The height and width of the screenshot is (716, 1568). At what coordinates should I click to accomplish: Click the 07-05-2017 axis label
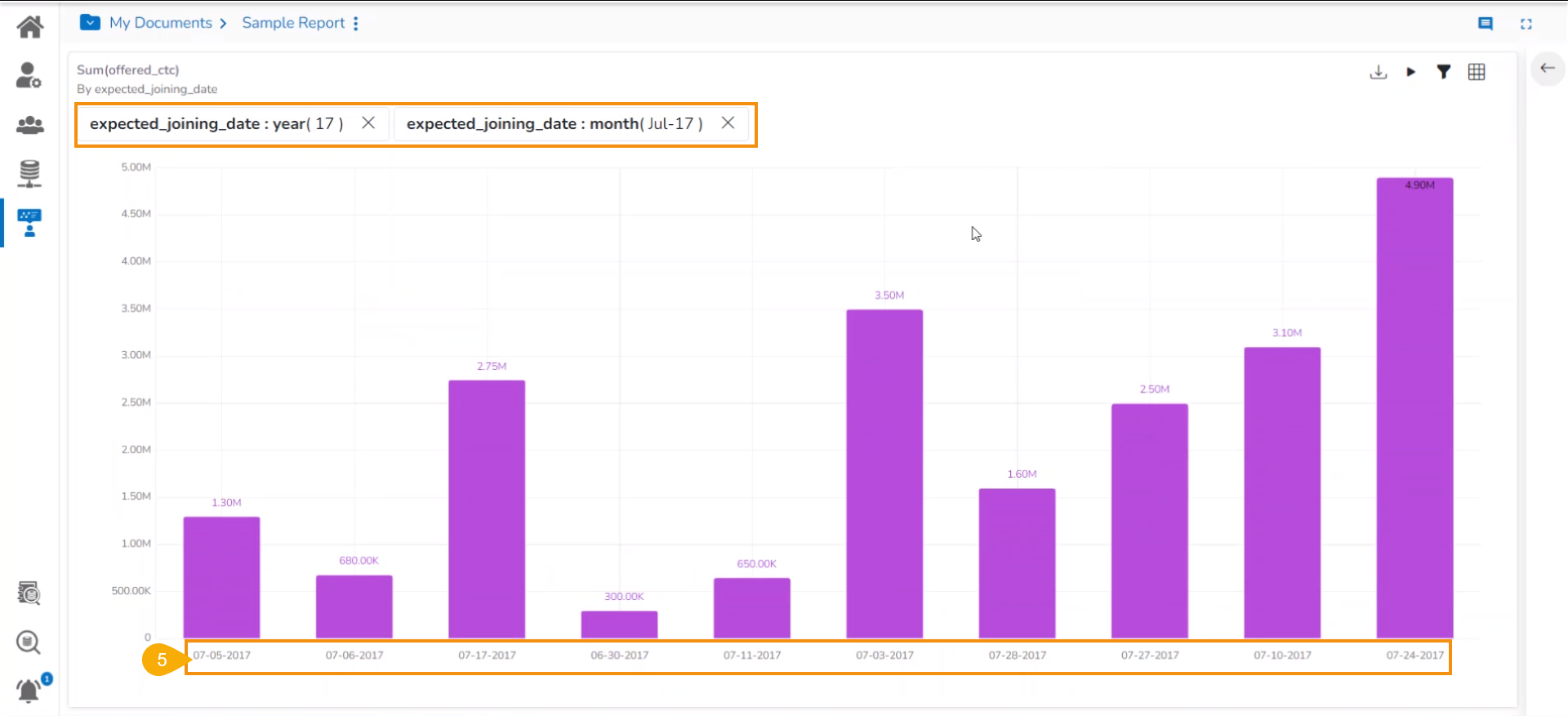(x=222, y=656)
